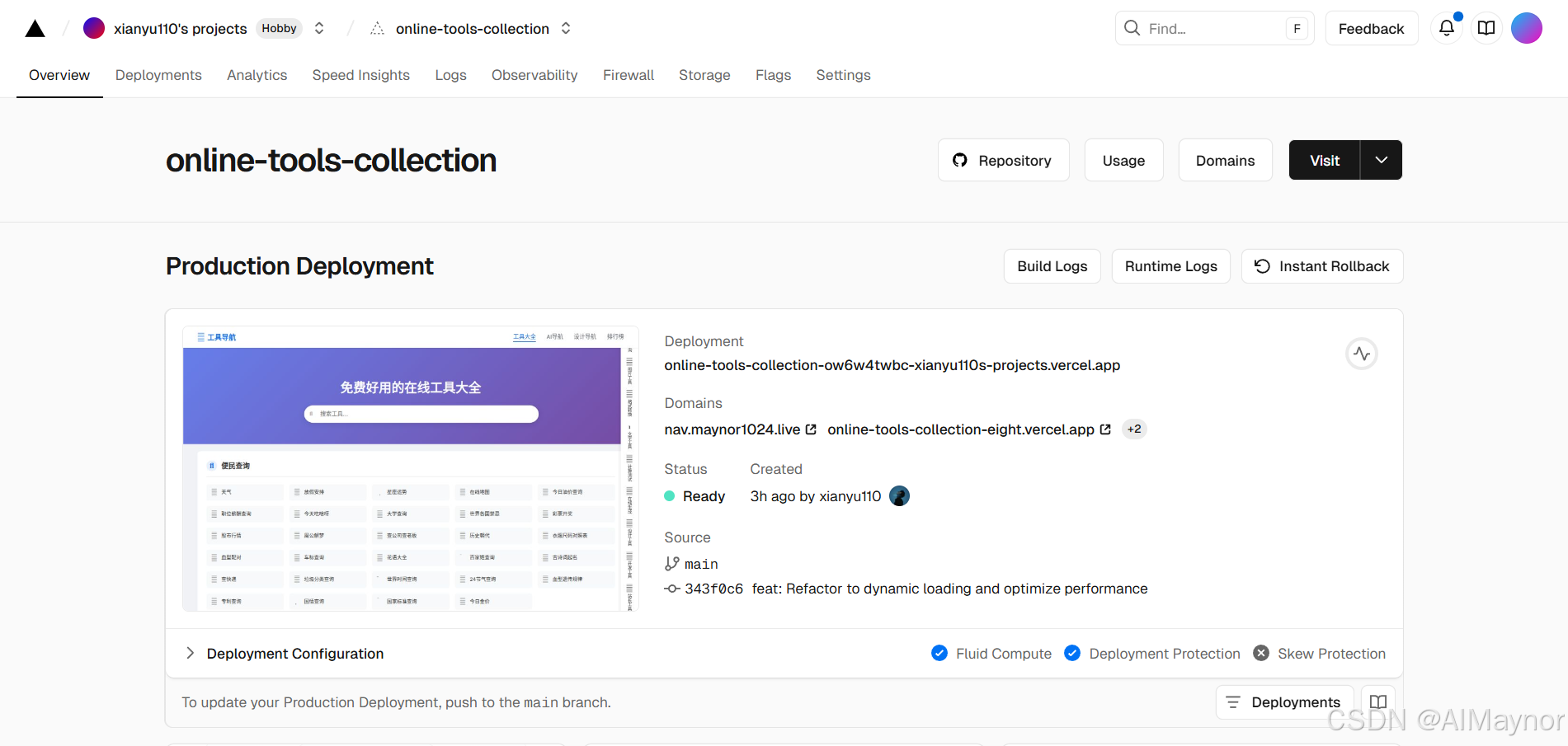Open the project Settings tab
This screenshot has height=746, width=1568.
843,75
